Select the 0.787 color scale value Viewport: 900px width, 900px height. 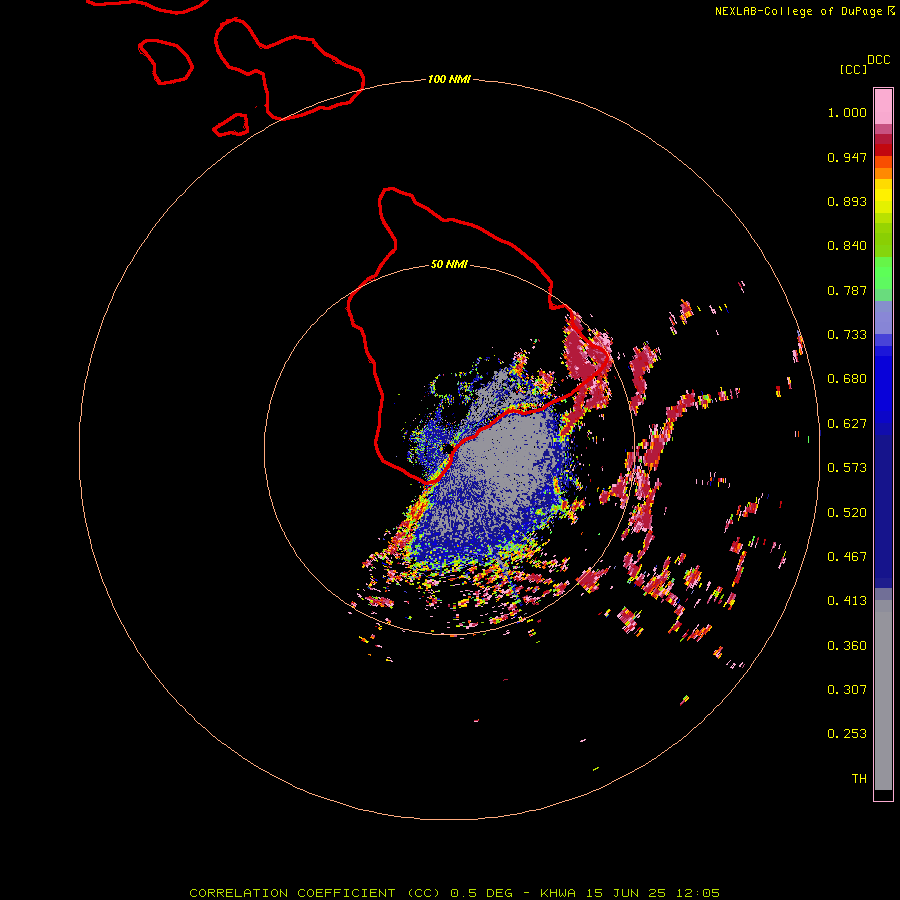coord(847,290)
